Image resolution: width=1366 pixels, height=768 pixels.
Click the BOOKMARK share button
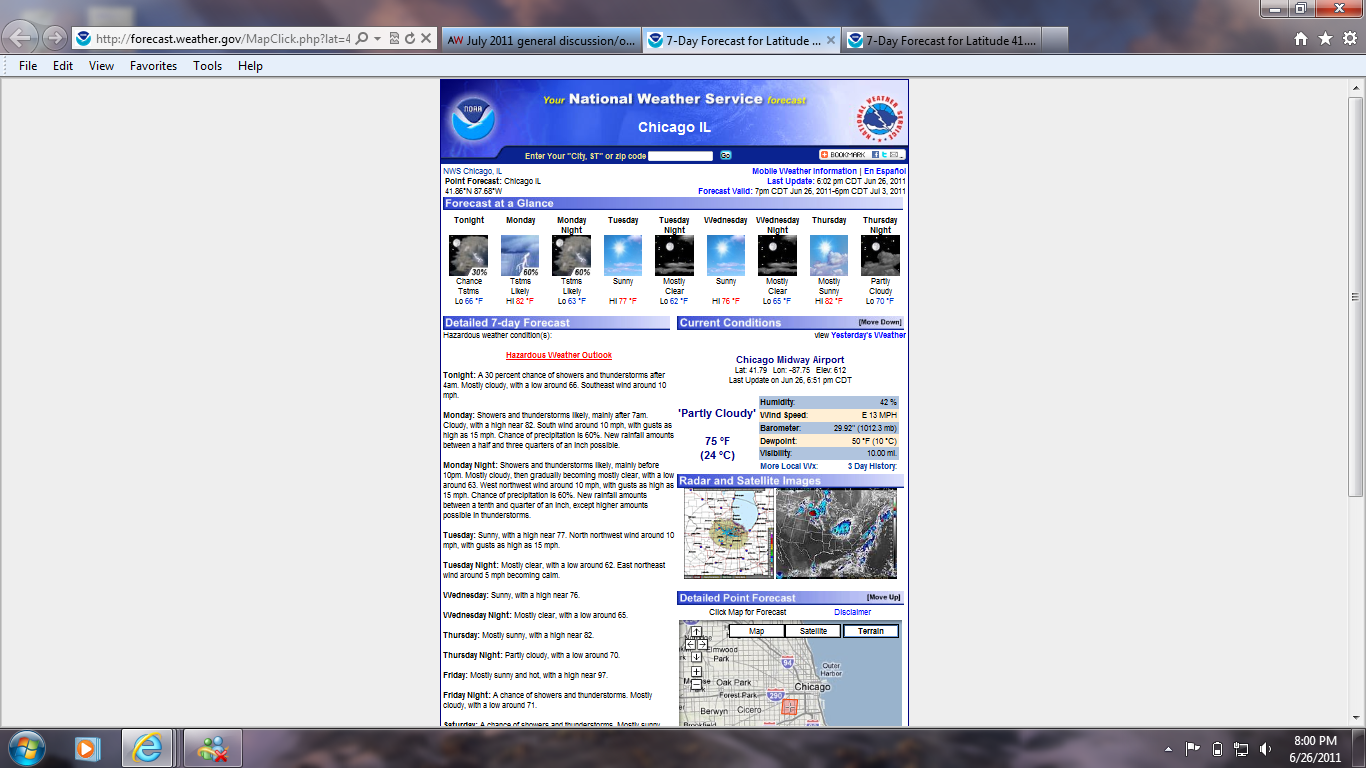[842, 155]
